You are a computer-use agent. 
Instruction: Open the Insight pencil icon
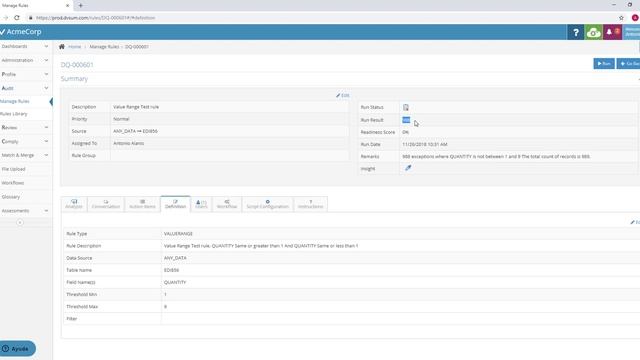click(408, 168)
